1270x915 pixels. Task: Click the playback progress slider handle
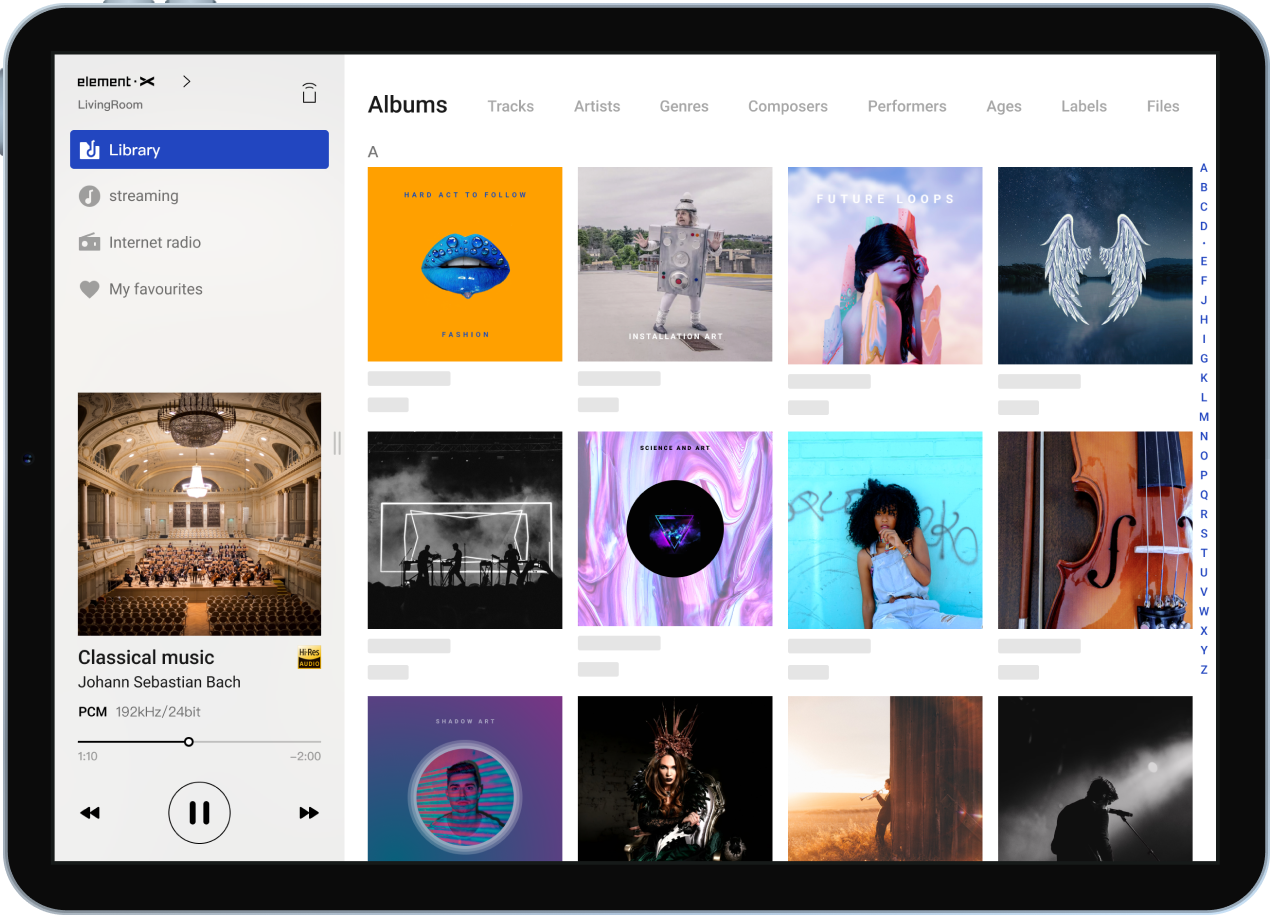[188, 742]
